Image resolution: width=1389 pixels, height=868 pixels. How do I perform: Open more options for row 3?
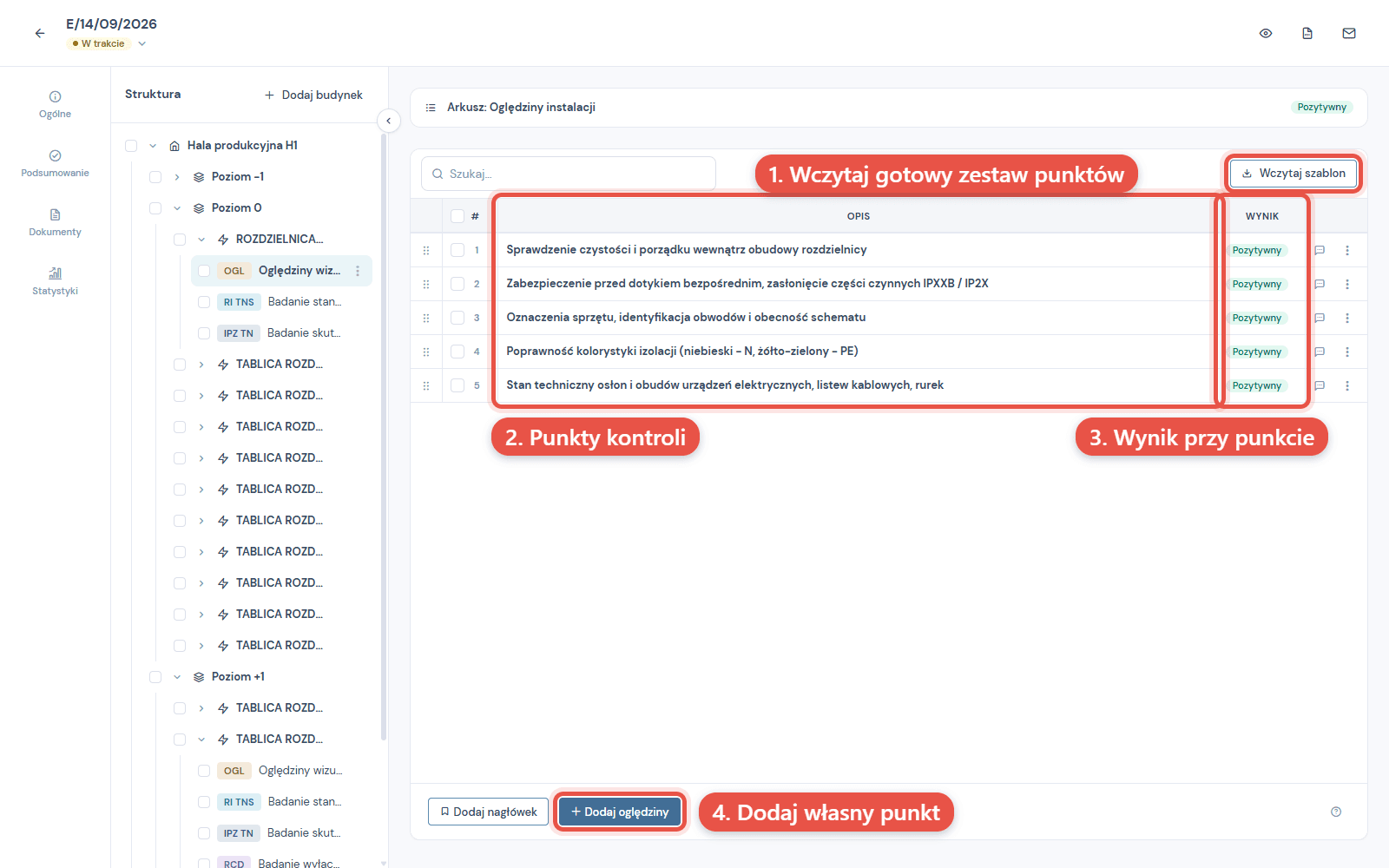(1347, 318)
